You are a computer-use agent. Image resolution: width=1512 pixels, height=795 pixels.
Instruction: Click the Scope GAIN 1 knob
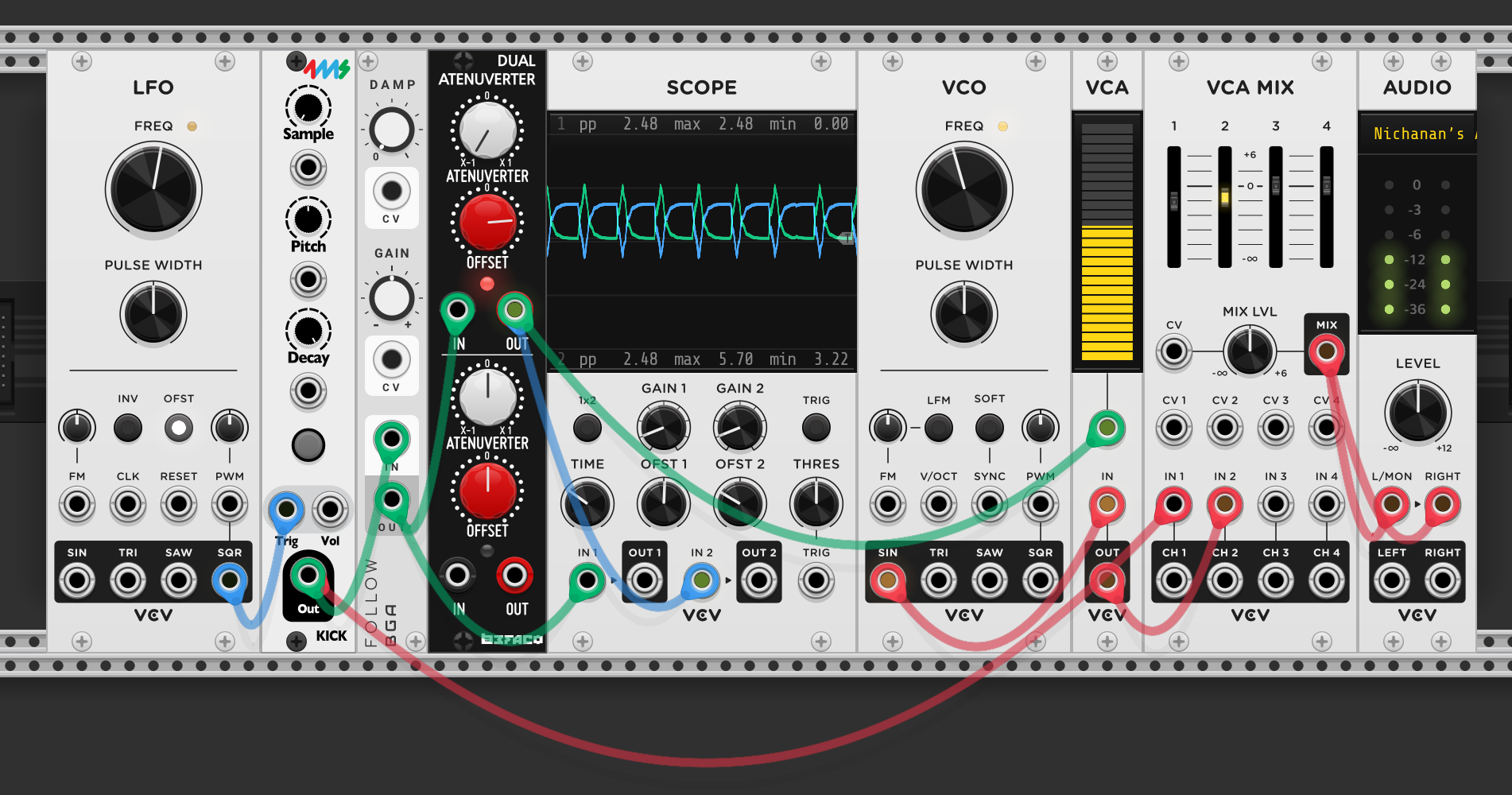[664, 428]
